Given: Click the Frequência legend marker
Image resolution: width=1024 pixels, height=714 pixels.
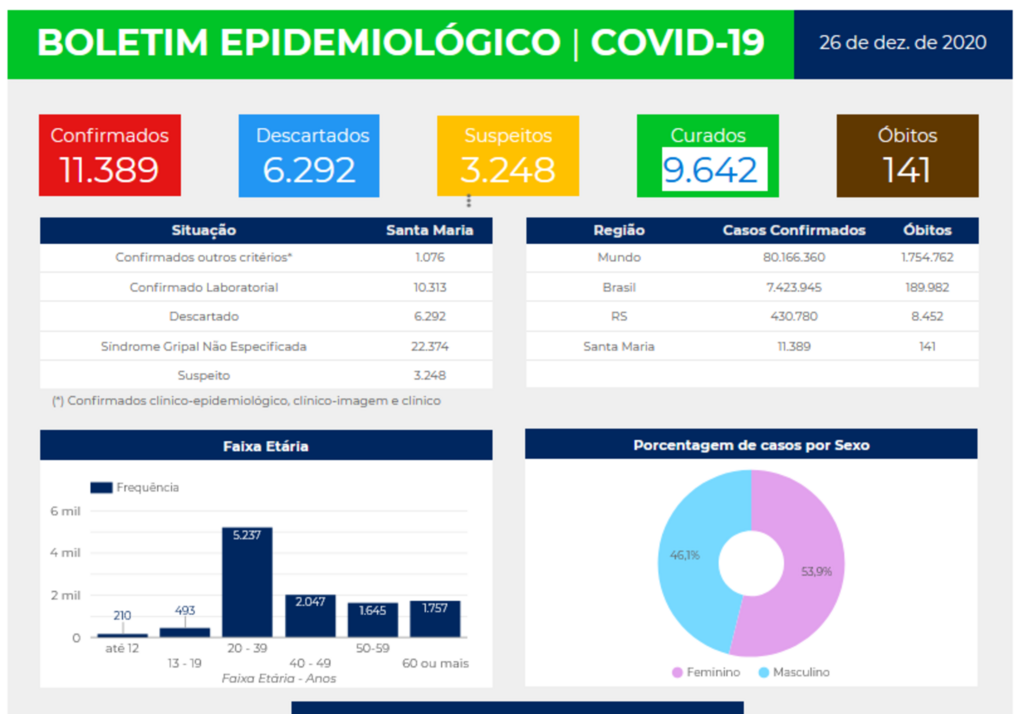Looking at the screenshot, I should click(x=101, y=487).
